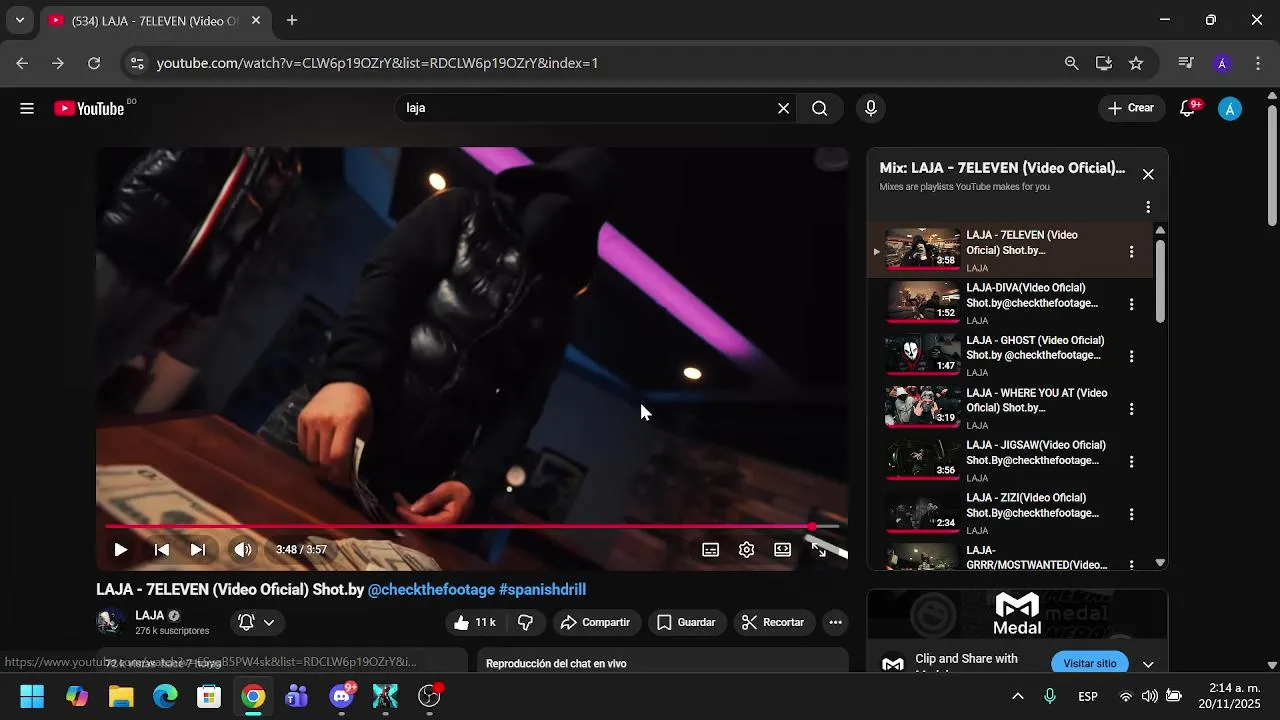Play the video
Screen dimensions: 1280x720
pyautogui.click(x=120, y=549)
